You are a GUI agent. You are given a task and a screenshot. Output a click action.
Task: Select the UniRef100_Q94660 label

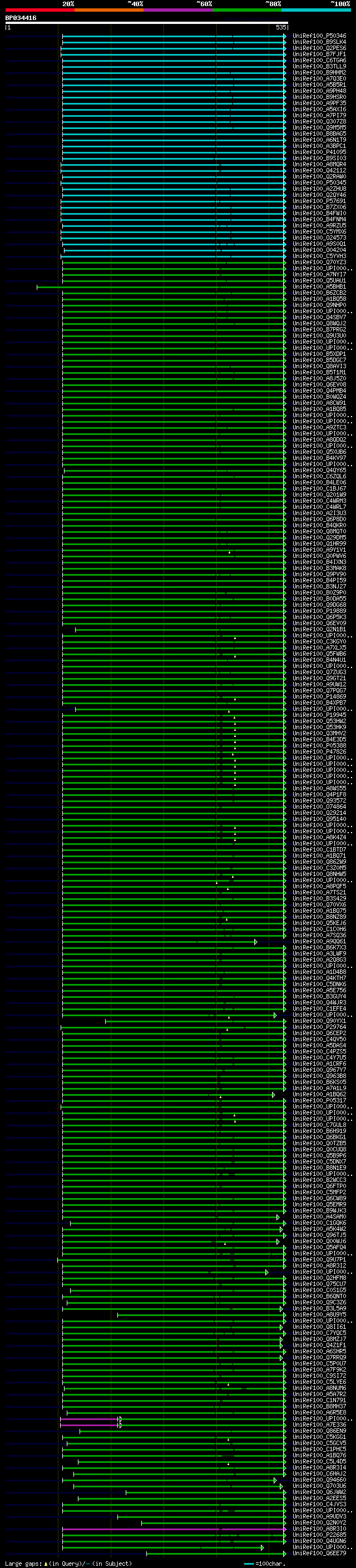319,1480
